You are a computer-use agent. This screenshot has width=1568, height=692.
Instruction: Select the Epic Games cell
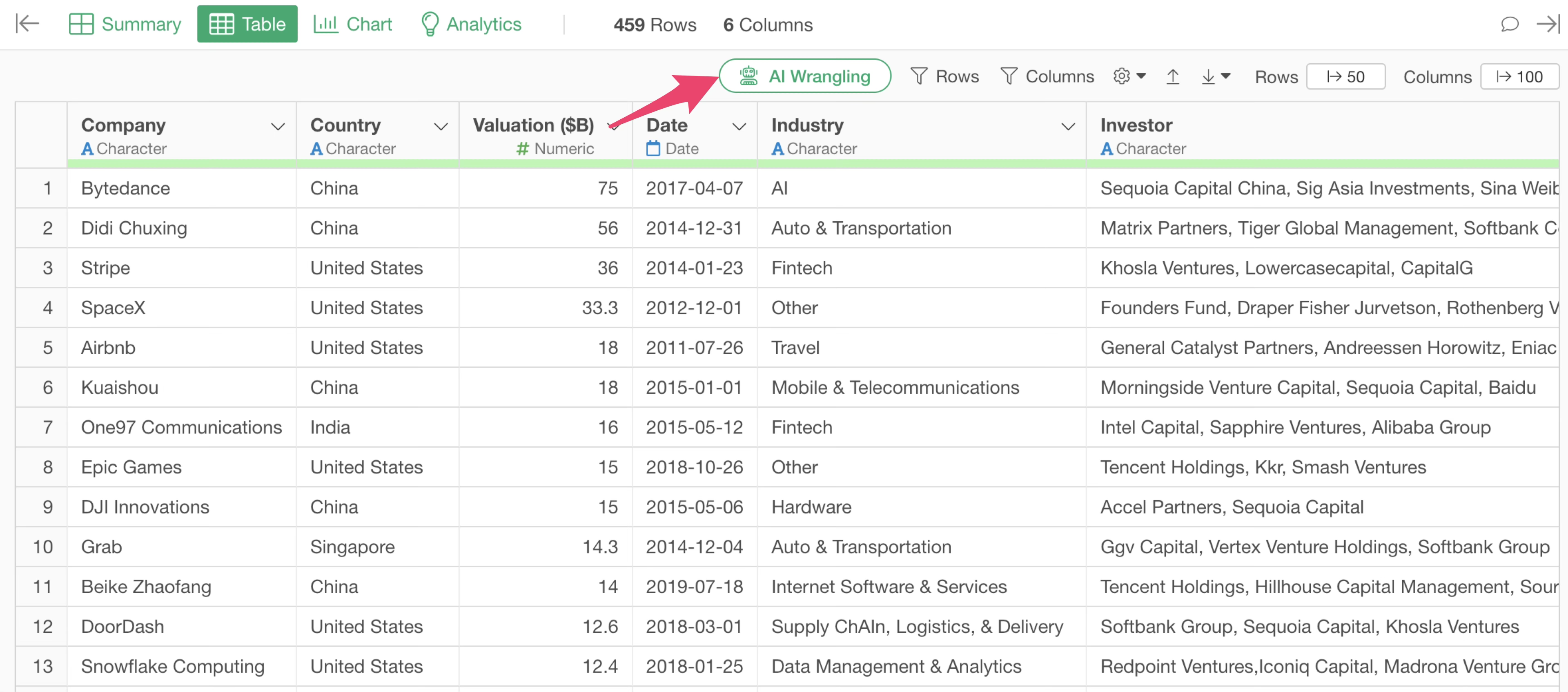[x=181, y=467]
